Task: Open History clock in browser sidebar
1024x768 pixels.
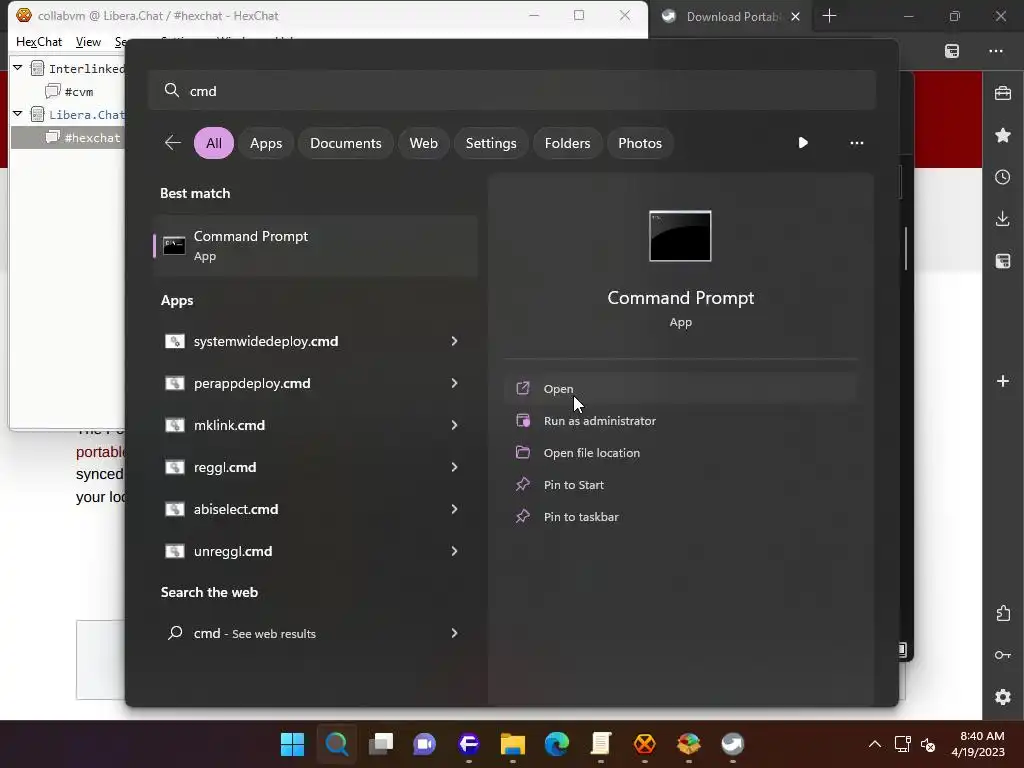Action: (x=1002, y=177)
